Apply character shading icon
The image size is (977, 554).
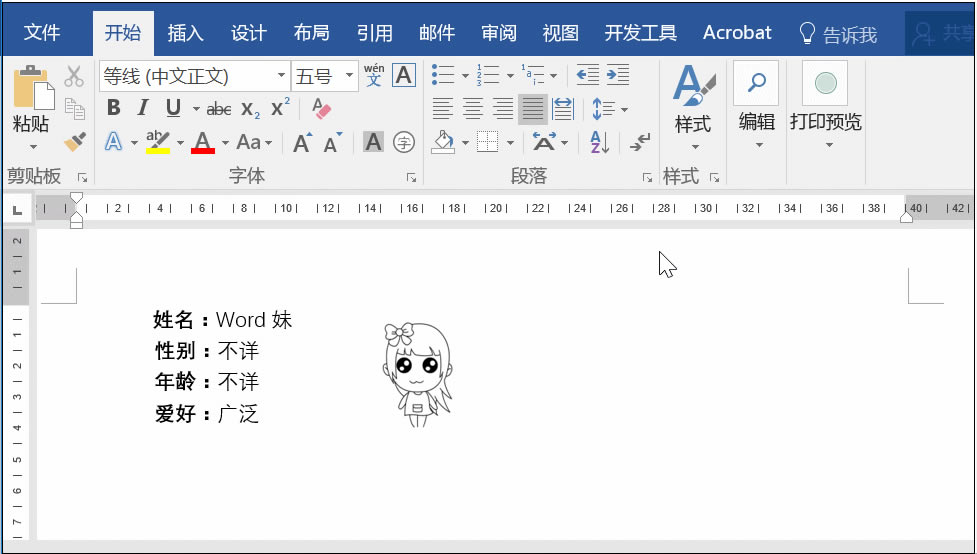373,142
